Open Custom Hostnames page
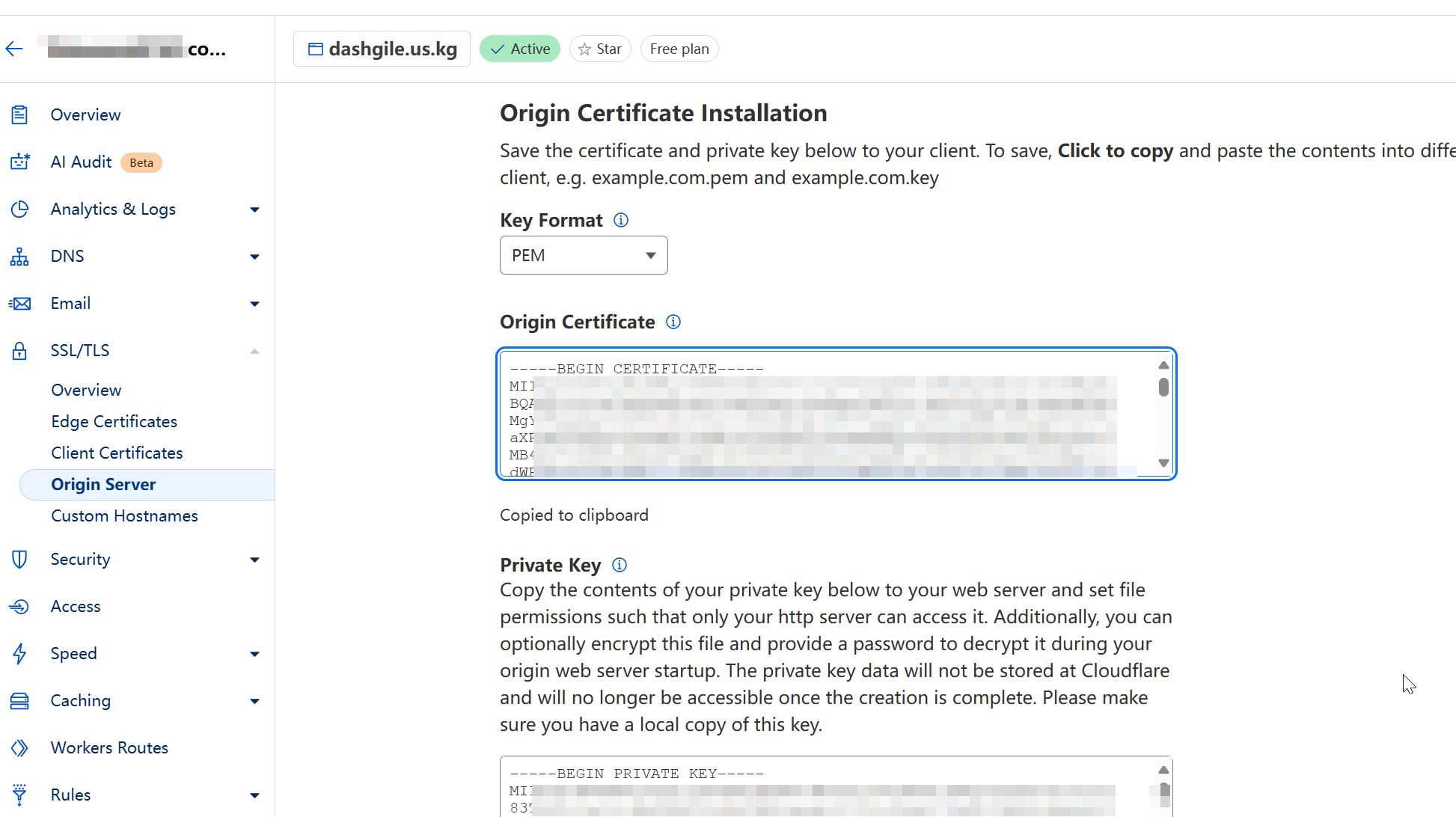Screen dimensions: 1456x817 click(x=124, y=516)
